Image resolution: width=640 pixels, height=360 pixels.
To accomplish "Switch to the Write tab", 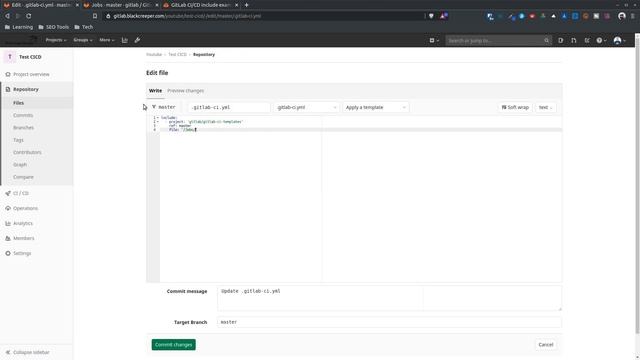I will (155, 91).
